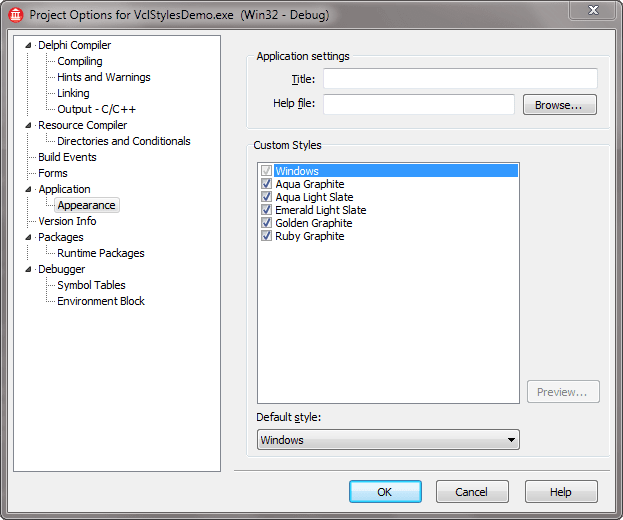Select Build Events in options tree
Viewport: 623px width, 520px height.
click(67, 157)
